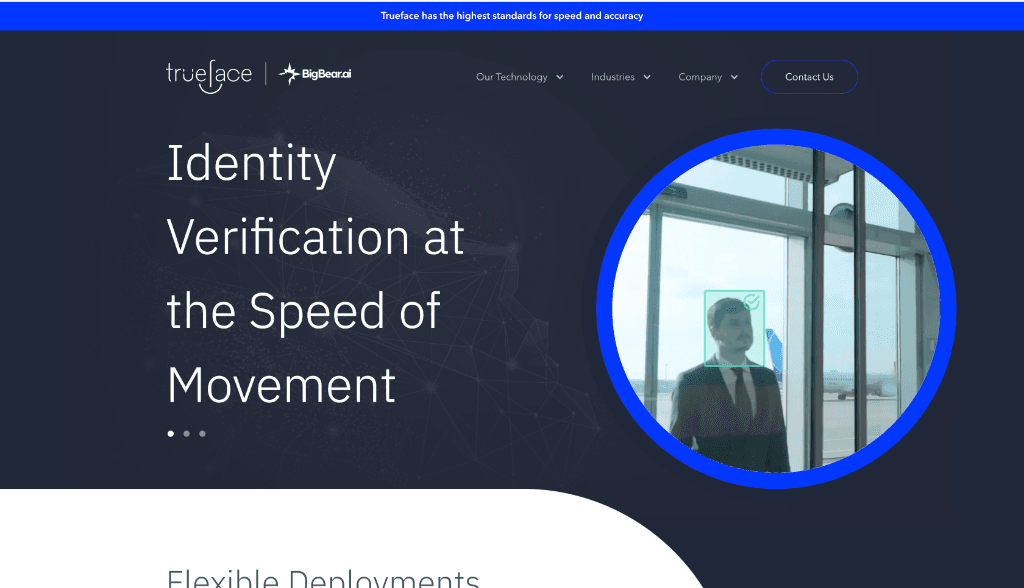
Task: Select the third carousel slide dot
Action: 202,434
